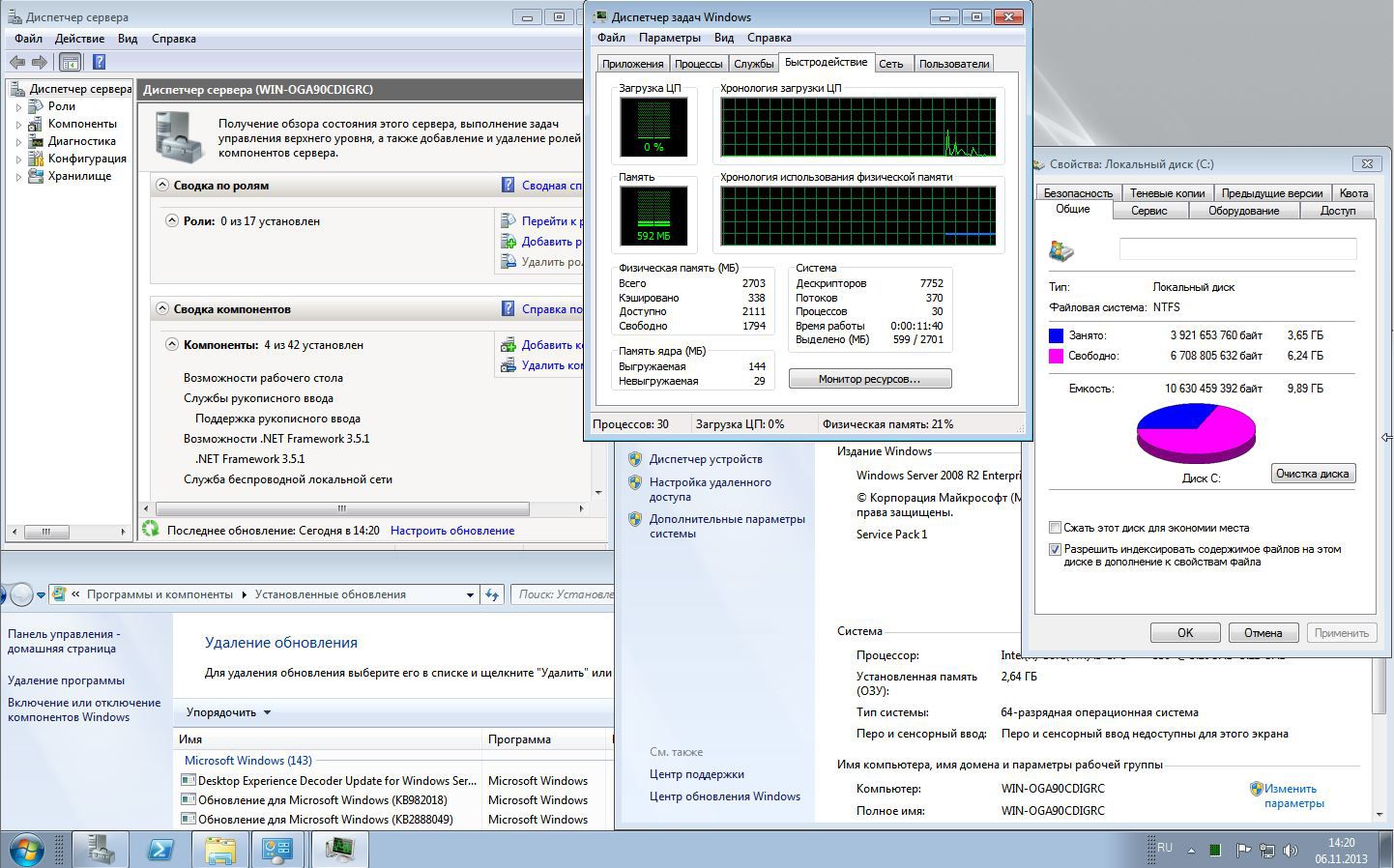The width and height of the screenshot is (1394, 868).
Task: Open Server Manager taskbar icon
Action: point(101,850)
